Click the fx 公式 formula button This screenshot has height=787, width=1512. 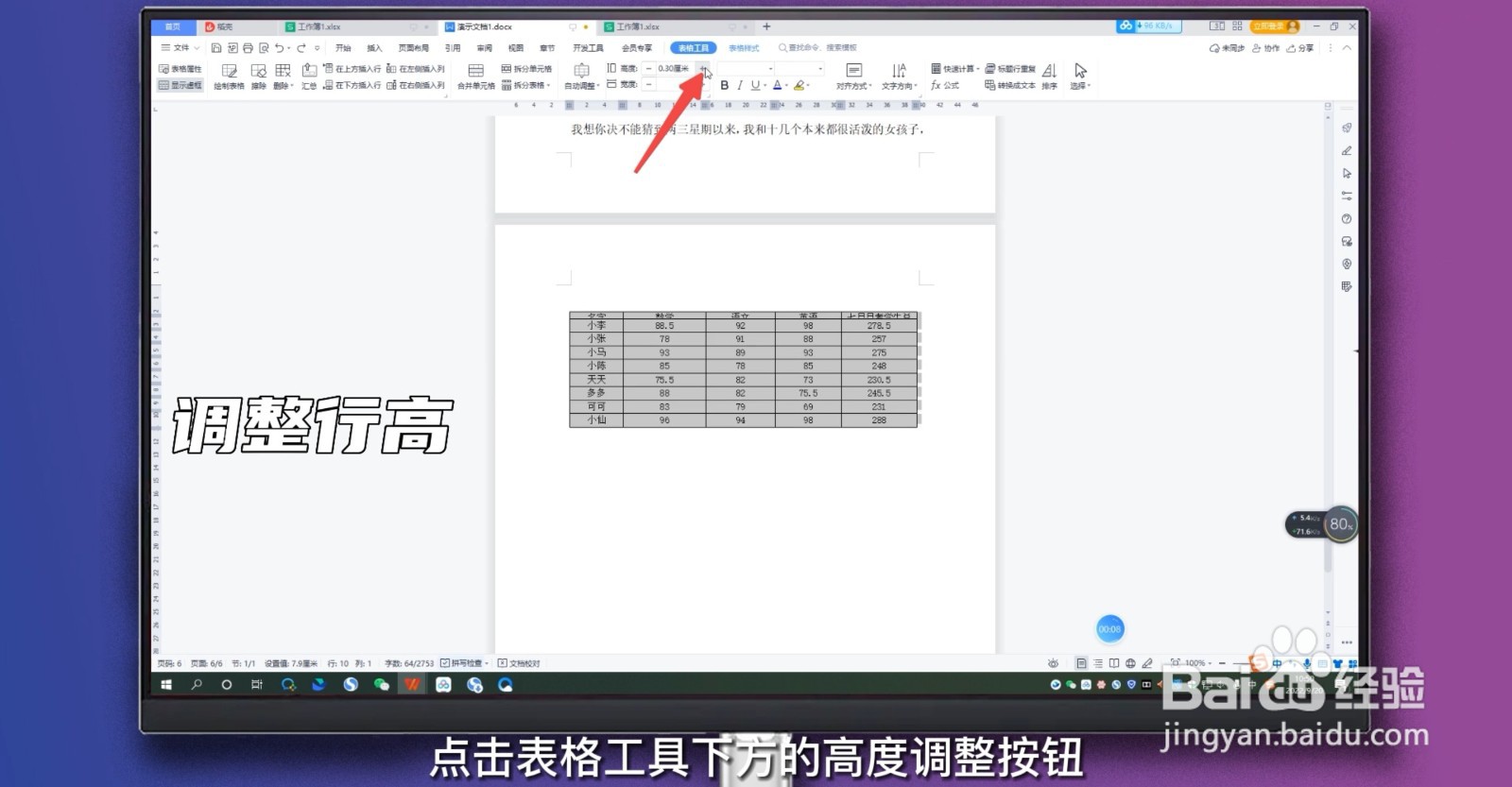945,85
